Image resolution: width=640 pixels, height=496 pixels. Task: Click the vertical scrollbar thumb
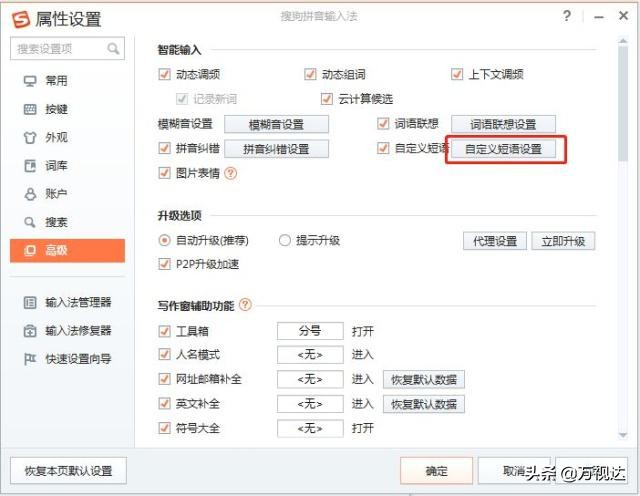[623, 103]
